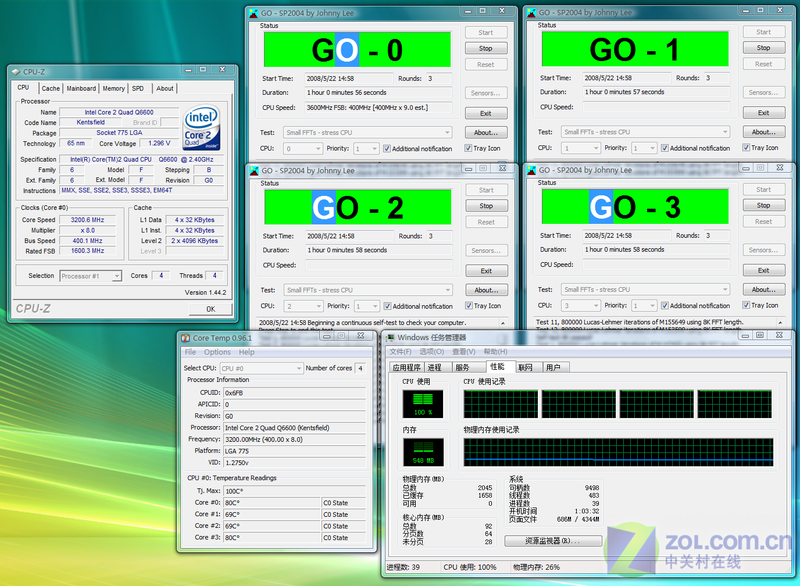Click the green GO - 3 status banner
Image resolution: width=800 pixels, height=586 pixels.
pos(635,207)
